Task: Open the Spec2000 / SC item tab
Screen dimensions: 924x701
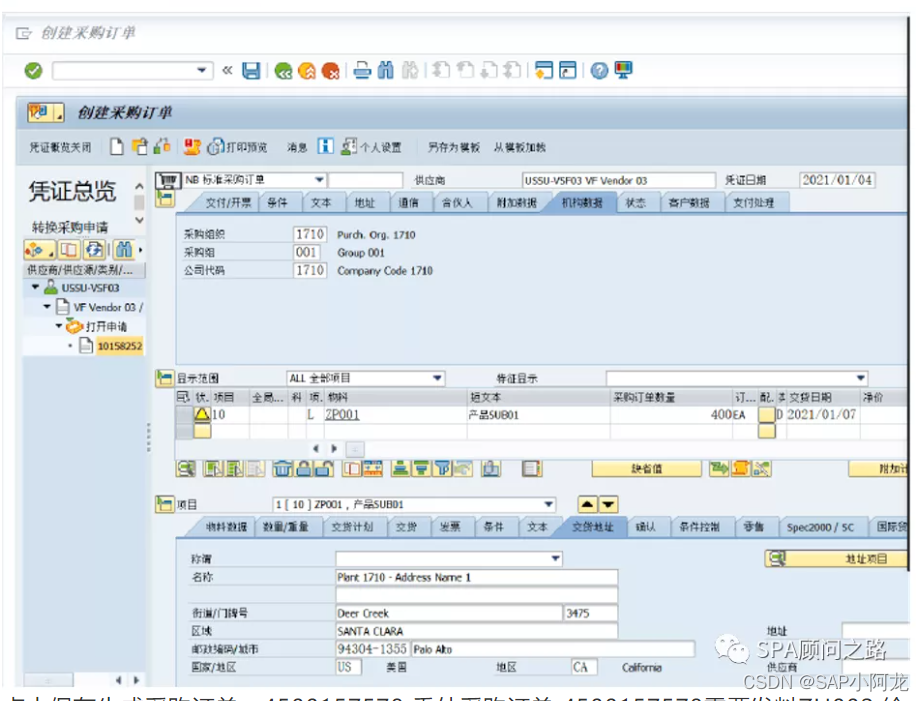Action: [x=820, y=527]
